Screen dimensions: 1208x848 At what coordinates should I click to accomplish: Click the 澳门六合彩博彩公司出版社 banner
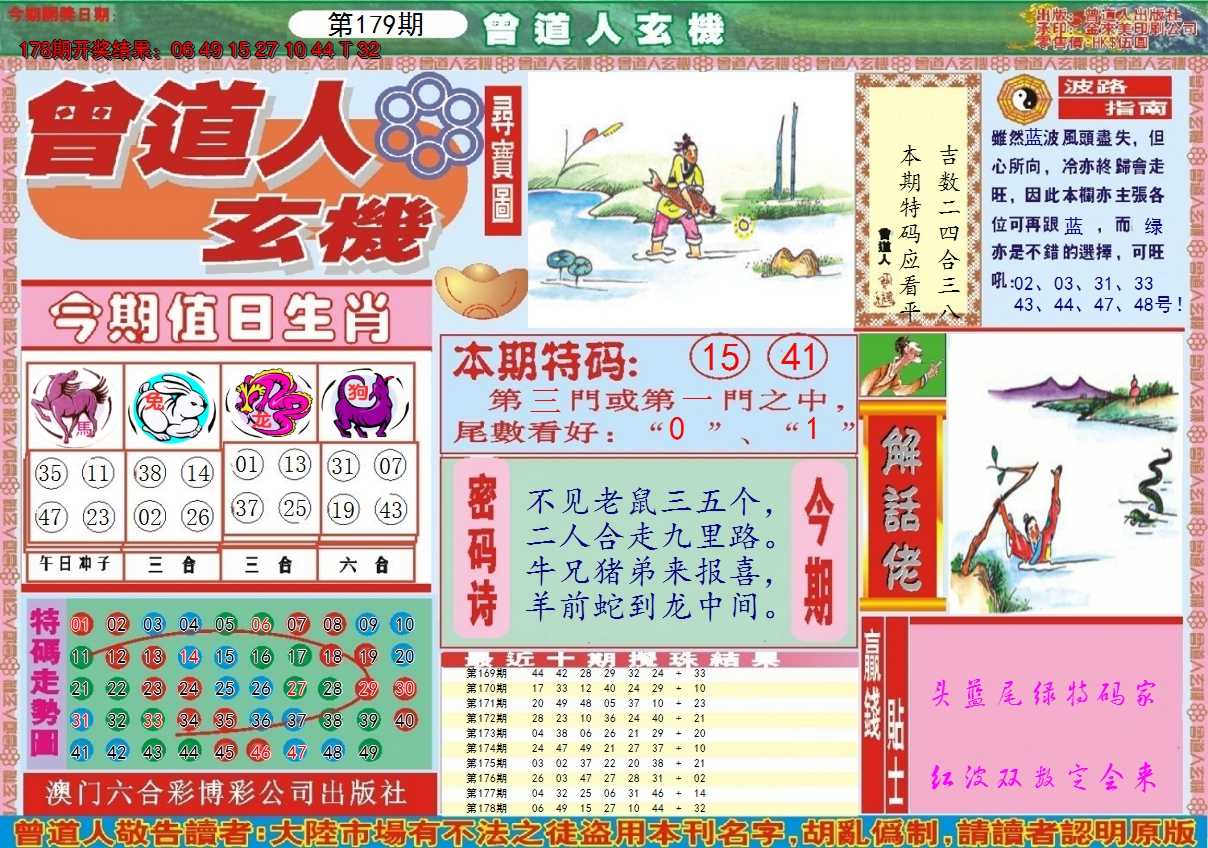228,794
